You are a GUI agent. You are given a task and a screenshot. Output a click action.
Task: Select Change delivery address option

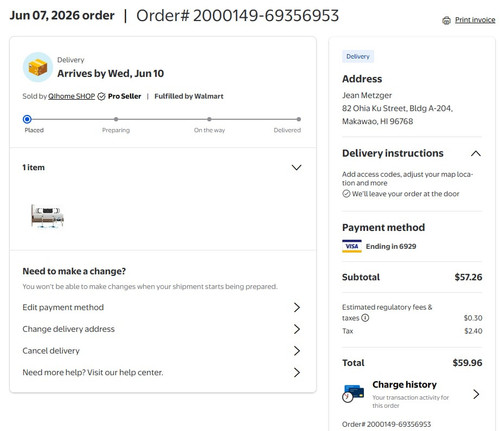click(162, 329)
